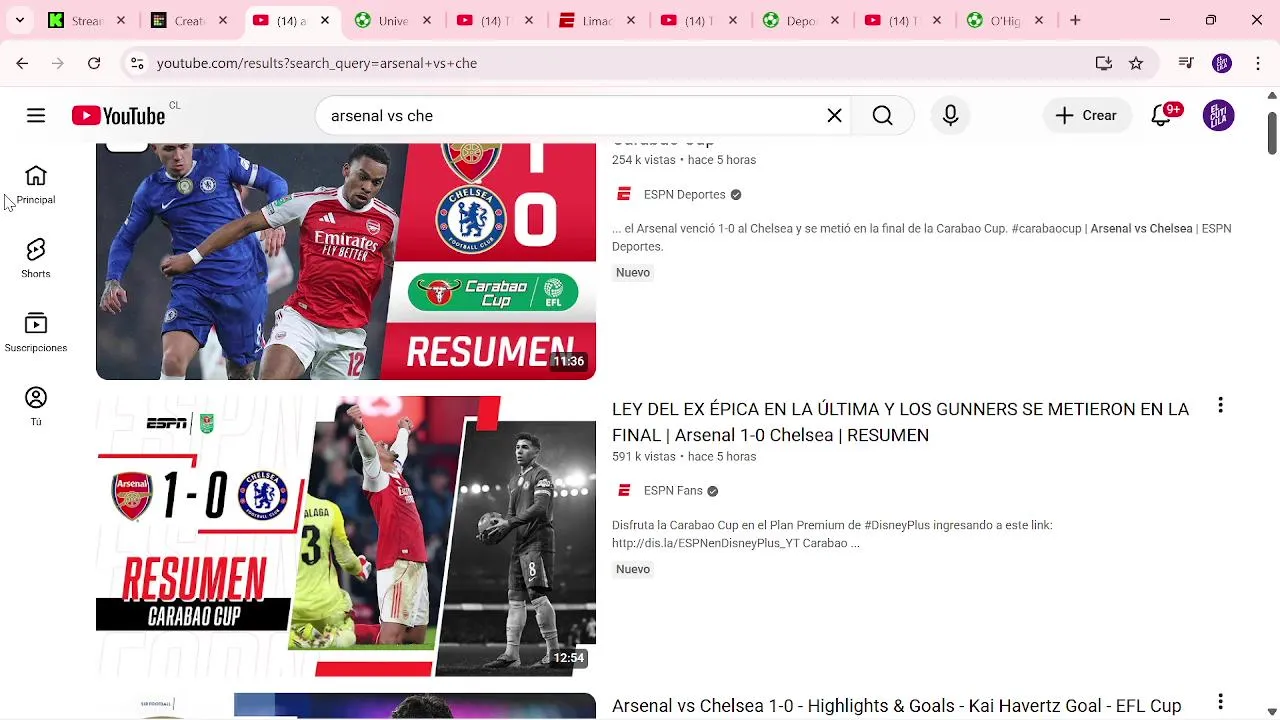Open a new browser tab
Screen dimensions: 1280x720
[x=1075, y=20]
